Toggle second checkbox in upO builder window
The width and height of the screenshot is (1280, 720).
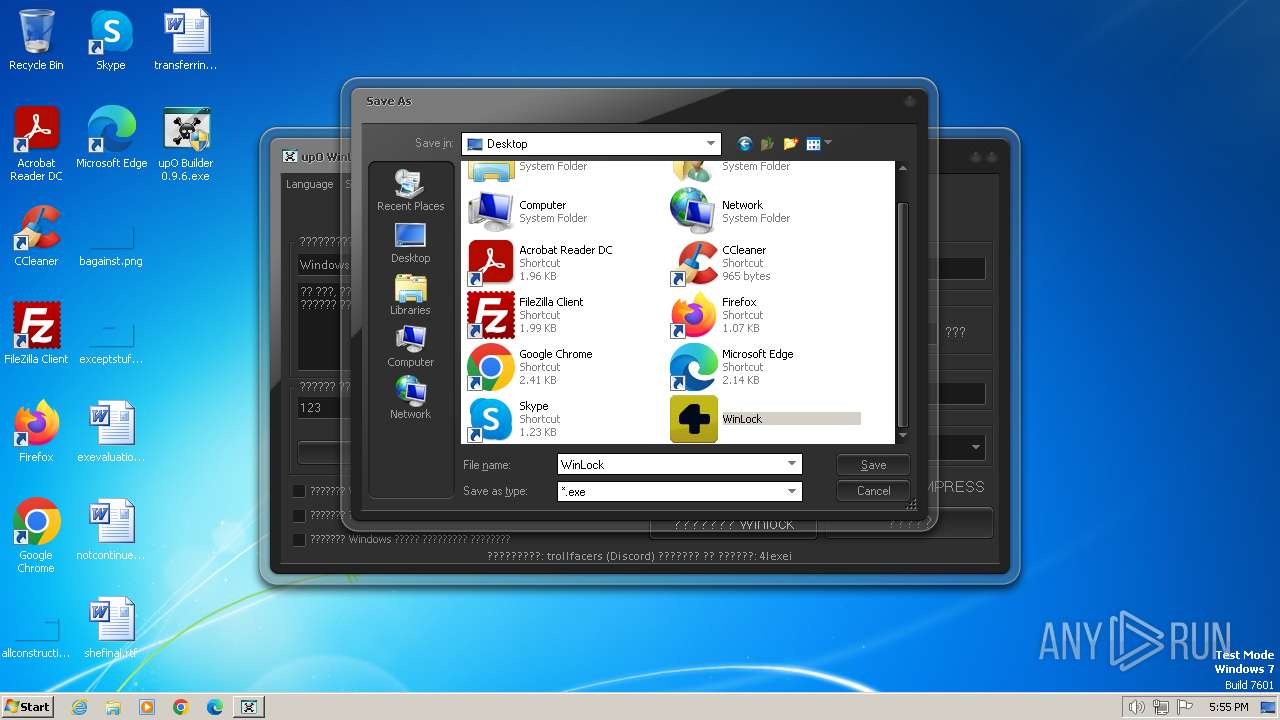tap(299, 515)
